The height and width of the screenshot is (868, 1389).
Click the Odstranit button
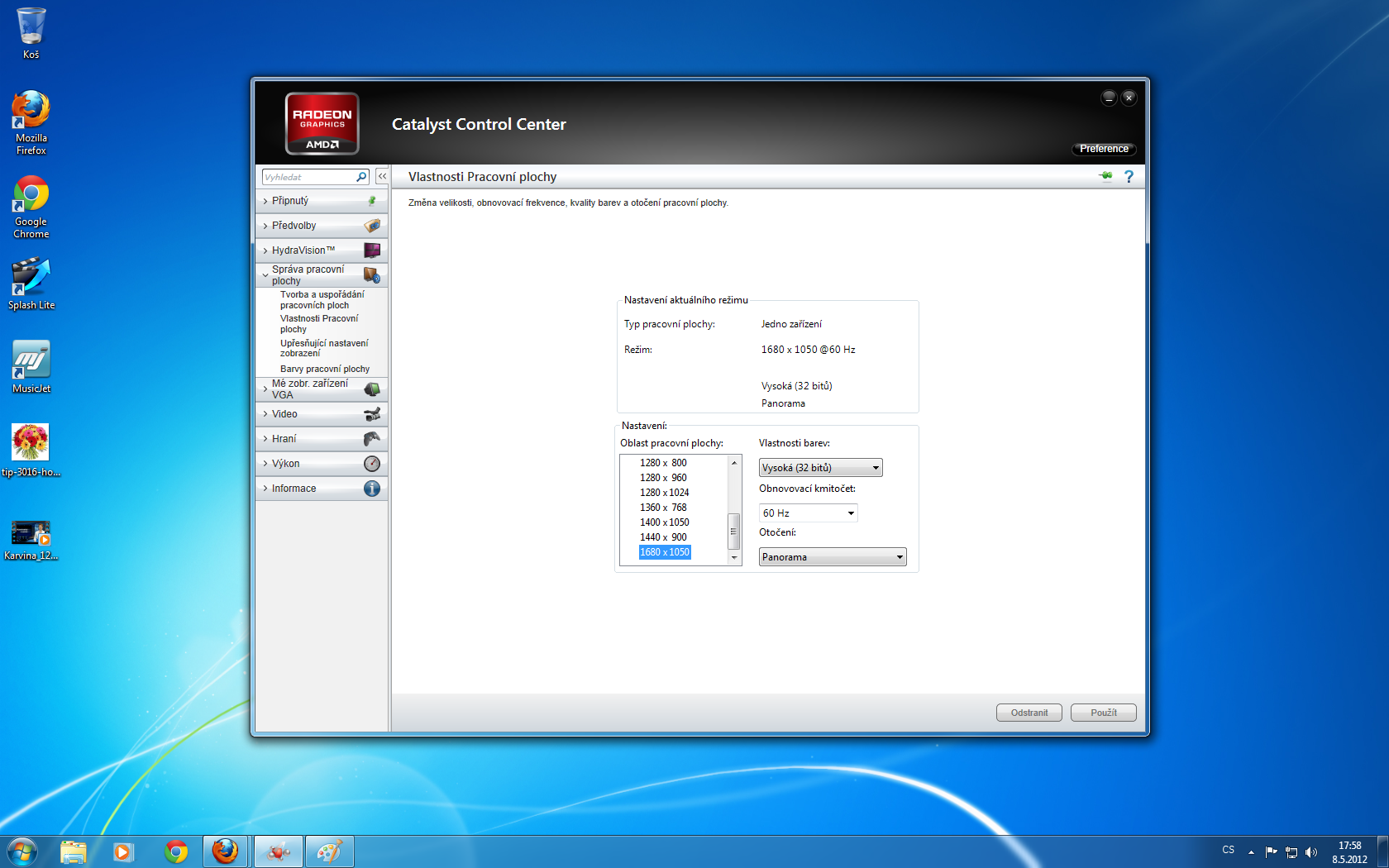coord(1029,713)
